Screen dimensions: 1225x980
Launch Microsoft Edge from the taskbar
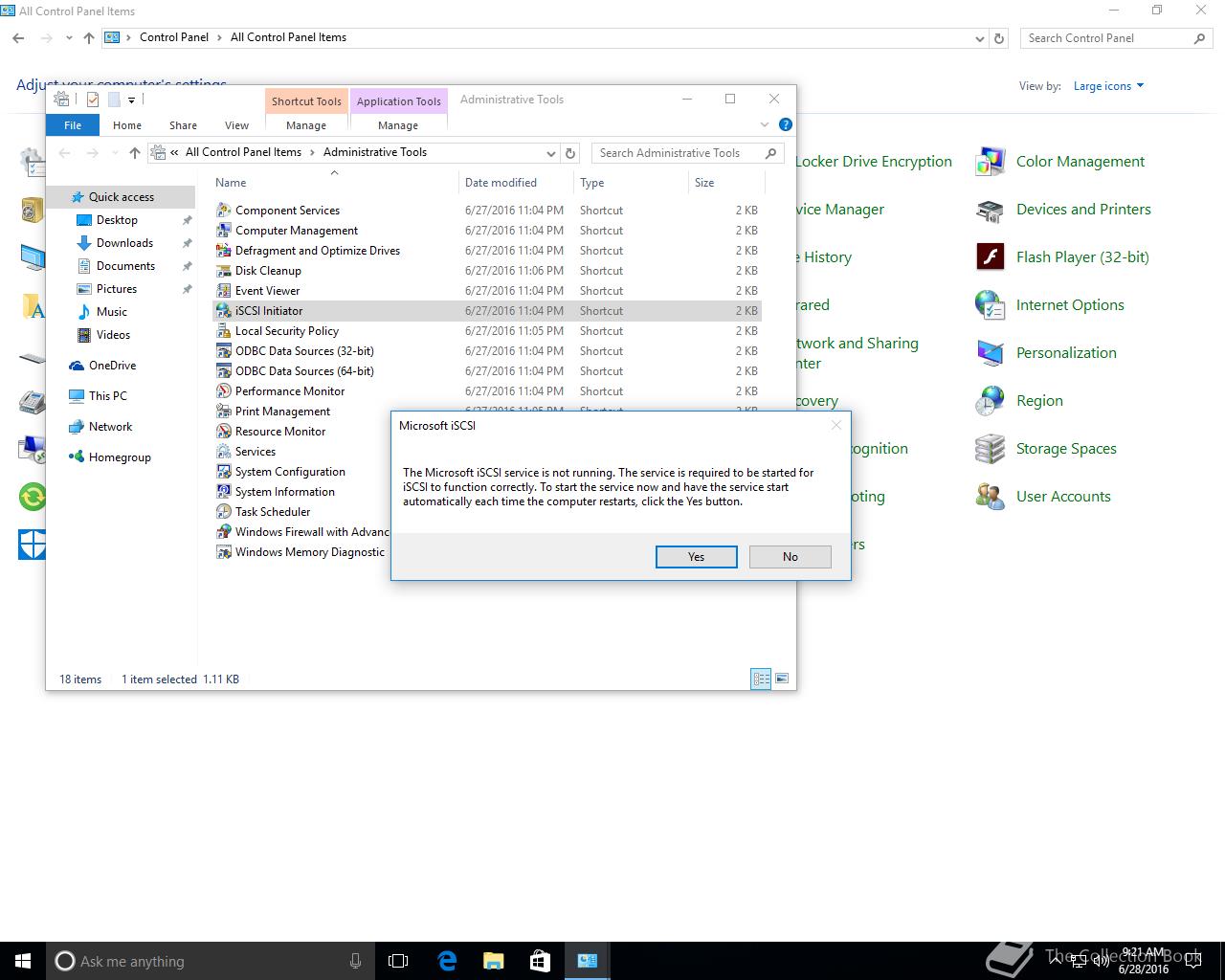[x=447, y=961]
